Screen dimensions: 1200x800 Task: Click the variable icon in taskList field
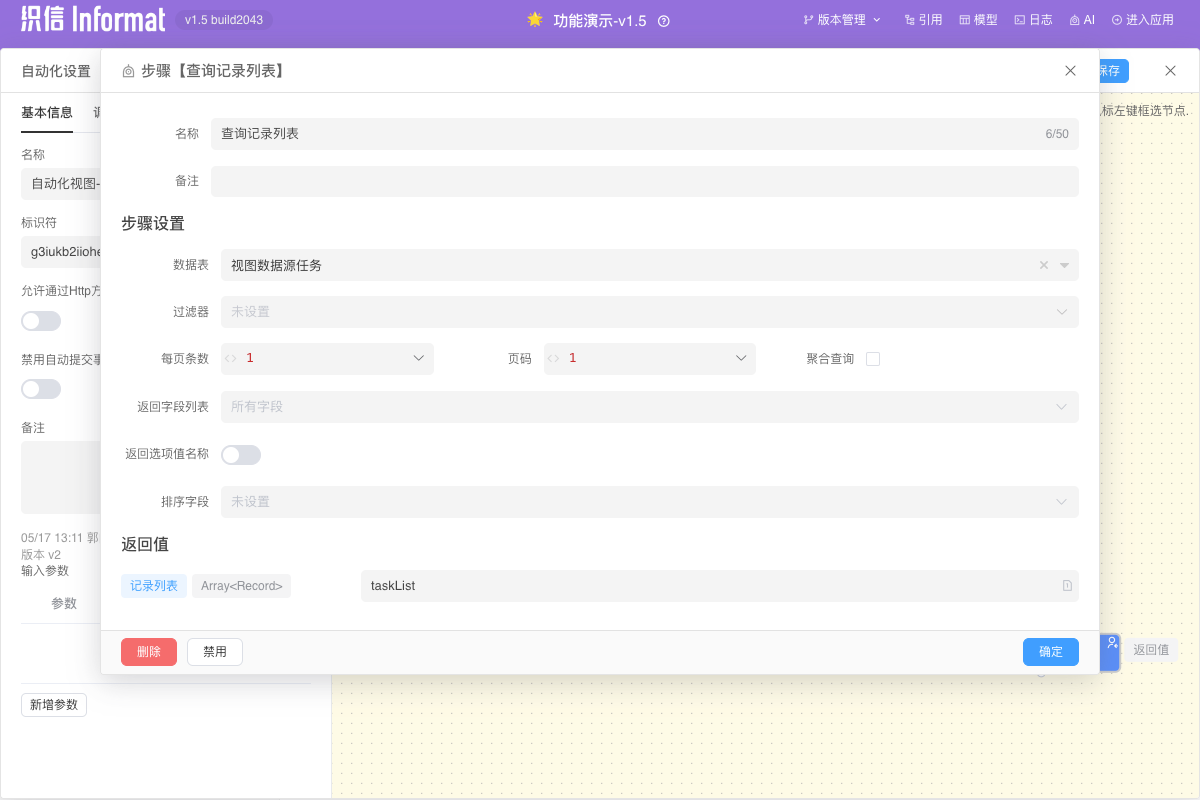tap(1067, 586)
